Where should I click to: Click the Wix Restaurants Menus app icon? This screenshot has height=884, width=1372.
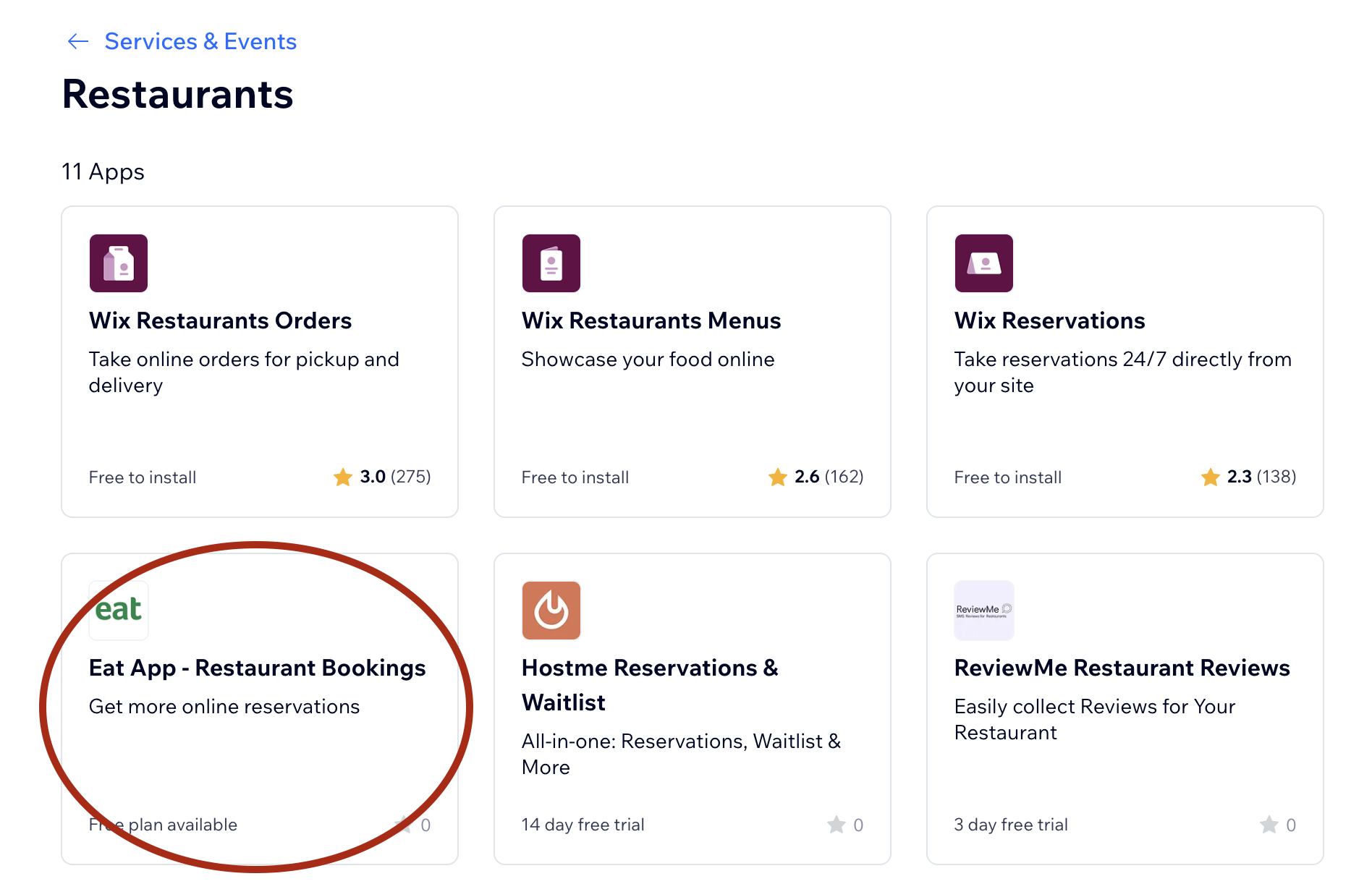pos(551,263)
